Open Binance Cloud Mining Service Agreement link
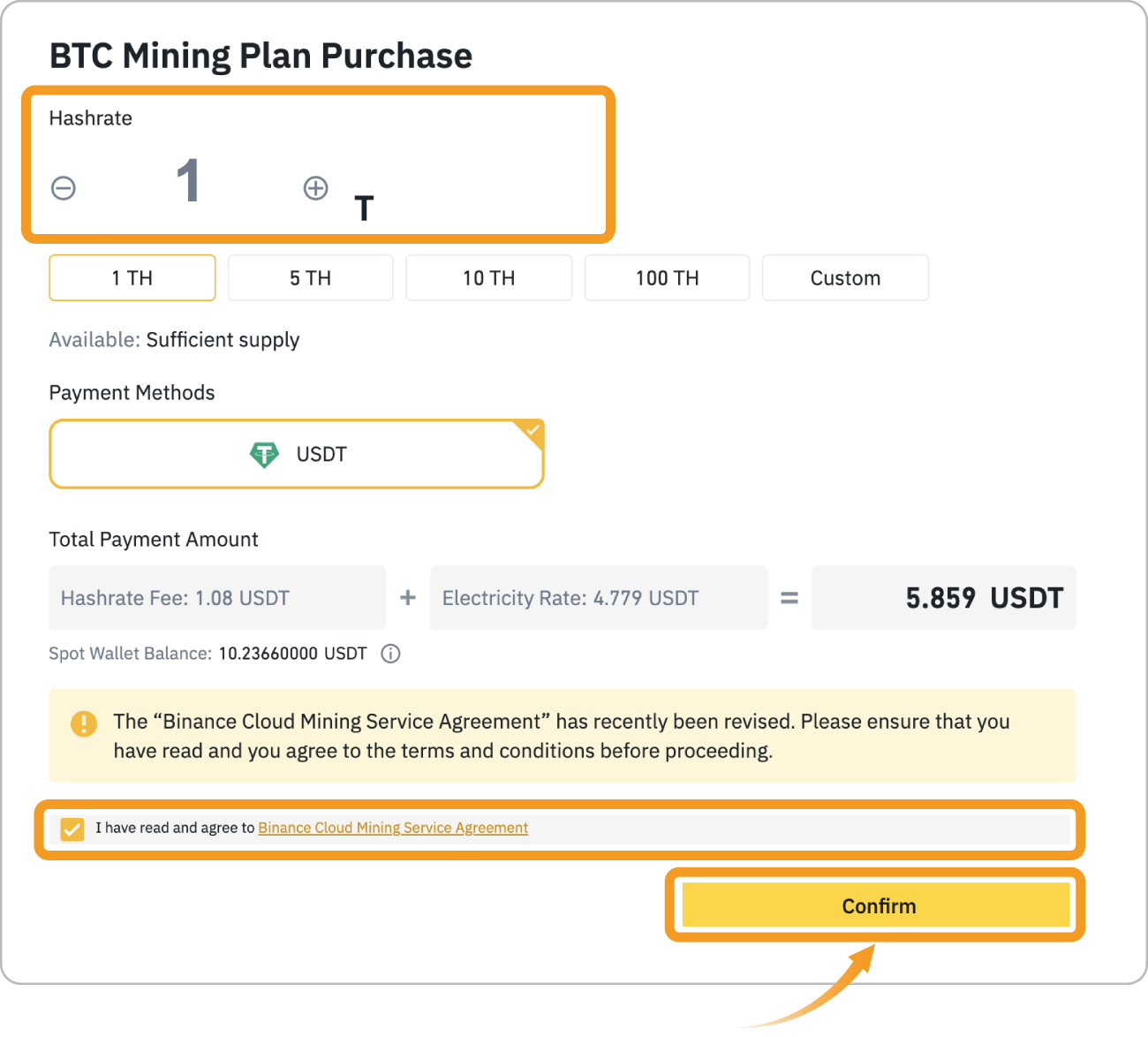Image resolution: width=1148 pixels, height=1037 pixels. [393, 828]
